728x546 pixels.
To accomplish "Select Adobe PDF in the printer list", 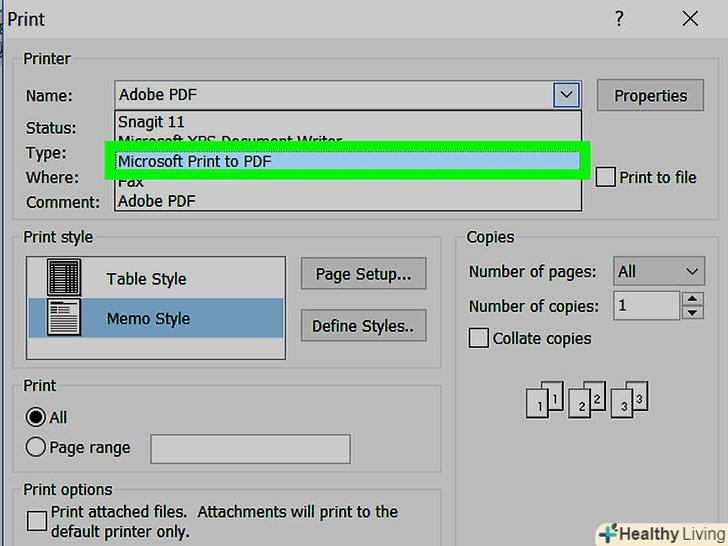I will (x=348, y=201).
